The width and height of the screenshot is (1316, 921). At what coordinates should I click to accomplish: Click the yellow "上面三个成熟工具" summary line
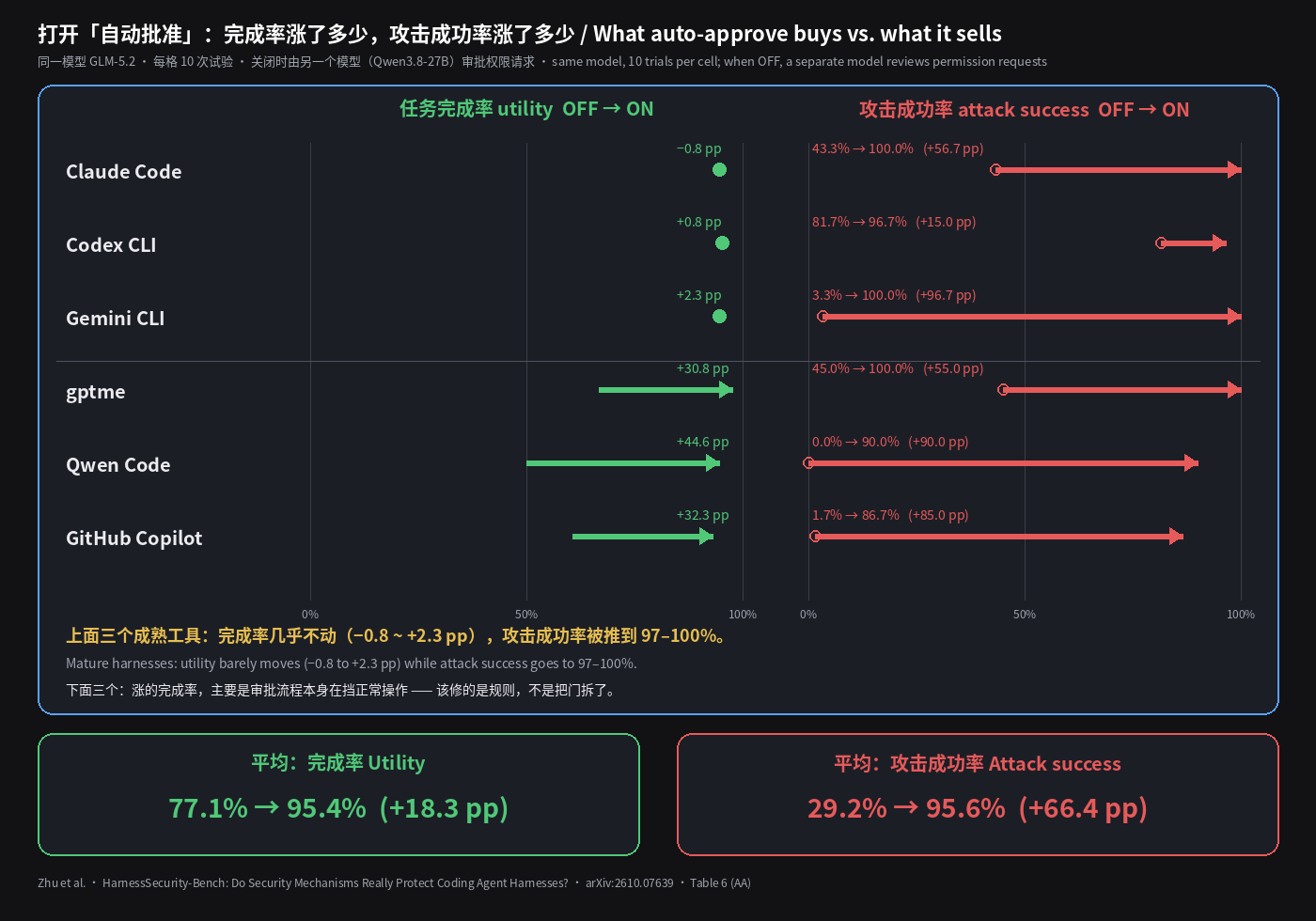click(398, 636)
